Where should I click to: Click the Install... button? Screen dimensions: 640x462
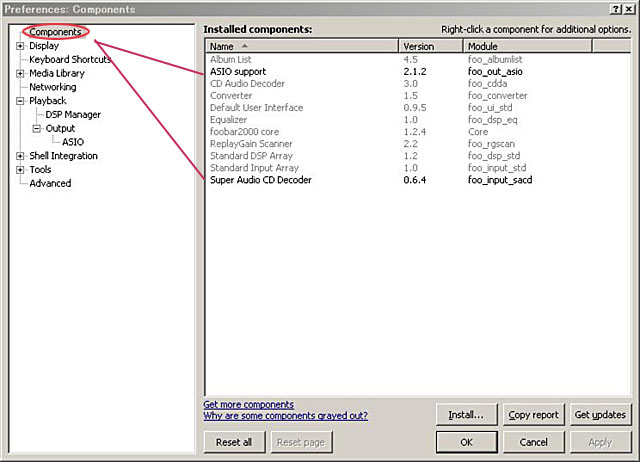466,415
